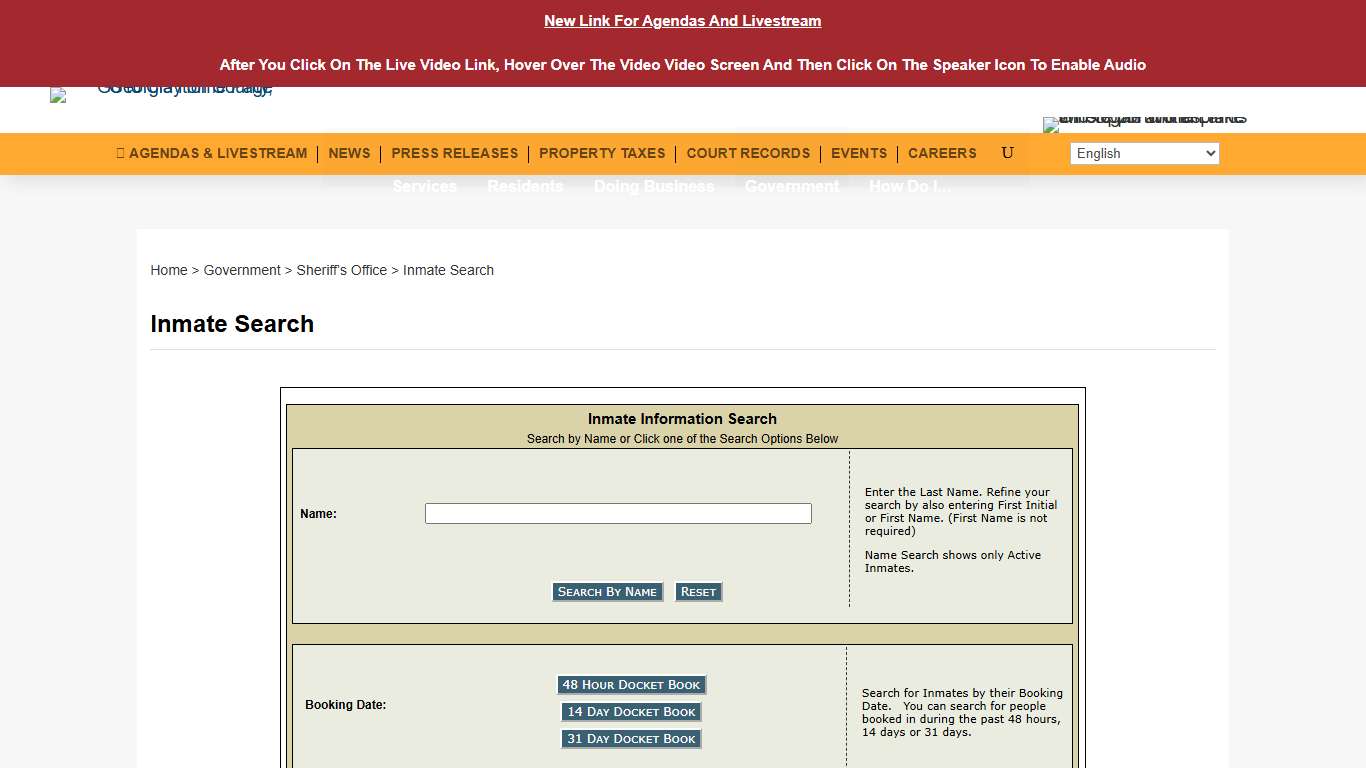Select the NEWS menu item
1366x768 pixels.
(x=349, y=153)
